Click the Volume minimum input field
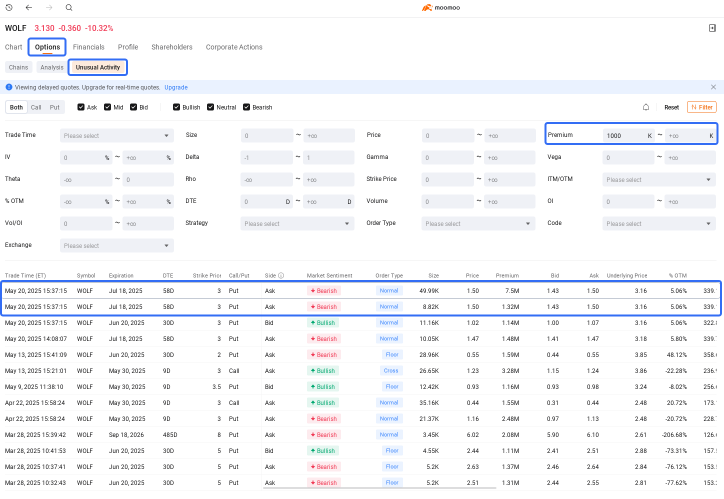 click(448, 202)
